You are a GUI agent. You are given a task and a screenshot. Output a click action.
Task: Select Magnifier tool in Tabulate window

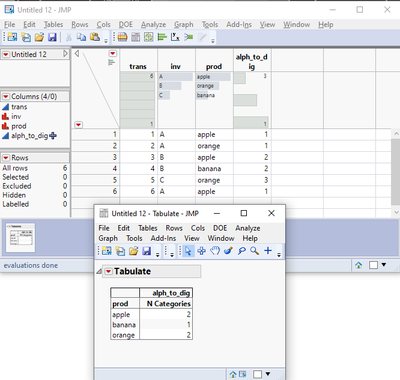[x=255, y=251]
